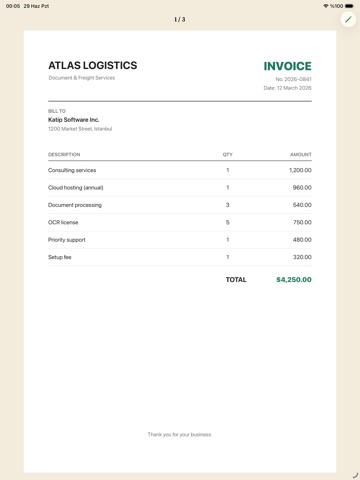Tap the 00:05 clock in status bar

13,6
